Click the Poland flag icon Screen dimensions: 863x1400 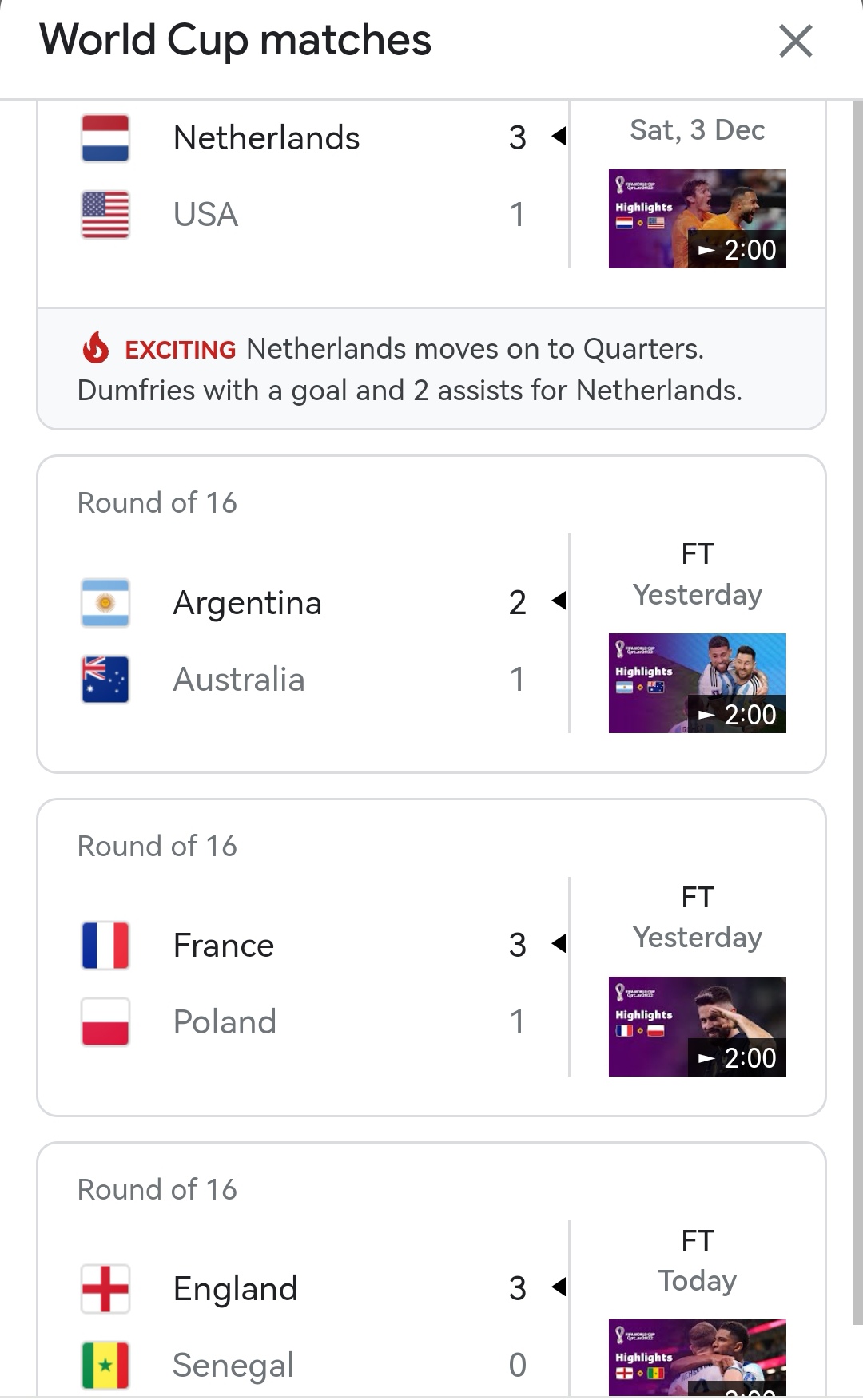pos(105,1022)
